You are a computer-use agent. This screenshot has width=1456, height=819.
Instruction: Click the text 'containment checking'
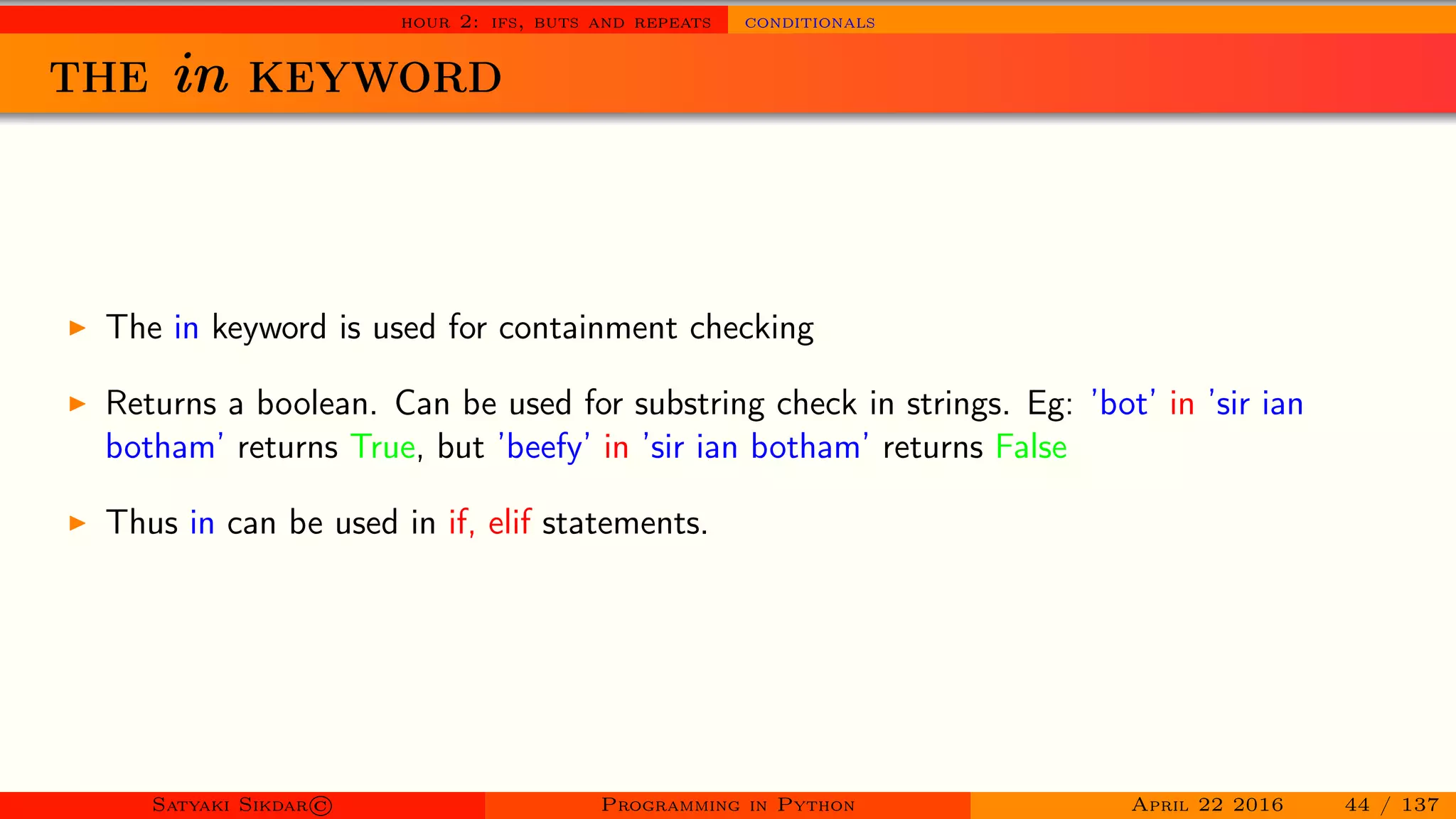[x=656, y=328]
